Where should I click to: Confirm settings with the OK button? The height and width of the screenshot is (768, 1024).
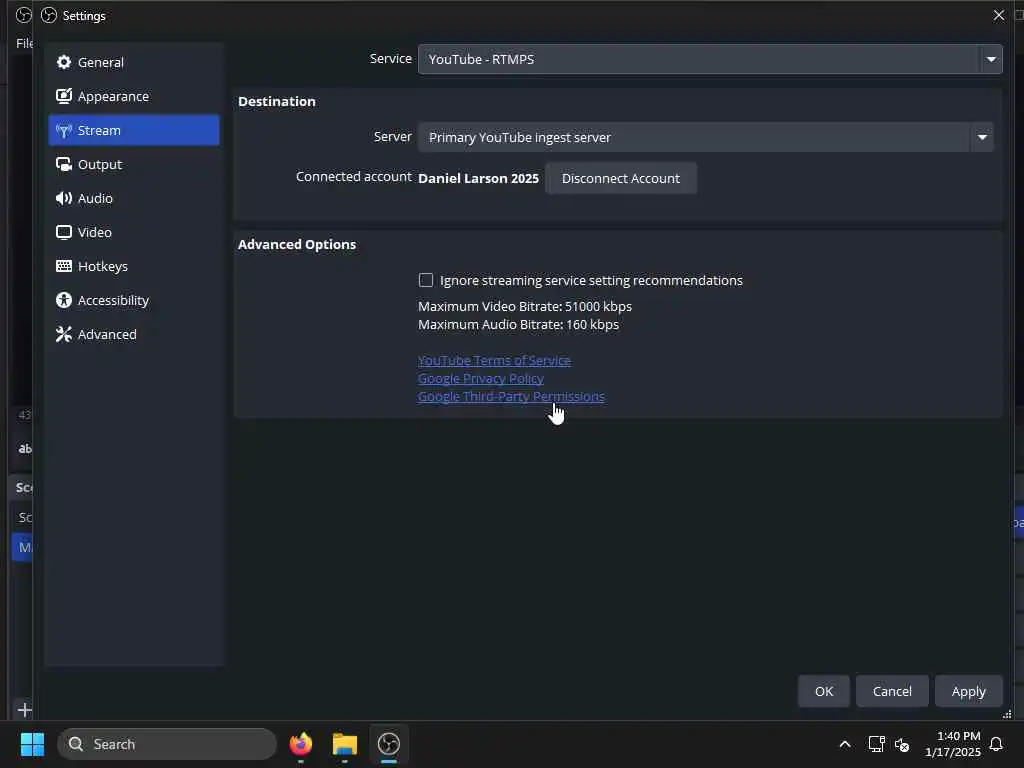[x=824, y=691]
